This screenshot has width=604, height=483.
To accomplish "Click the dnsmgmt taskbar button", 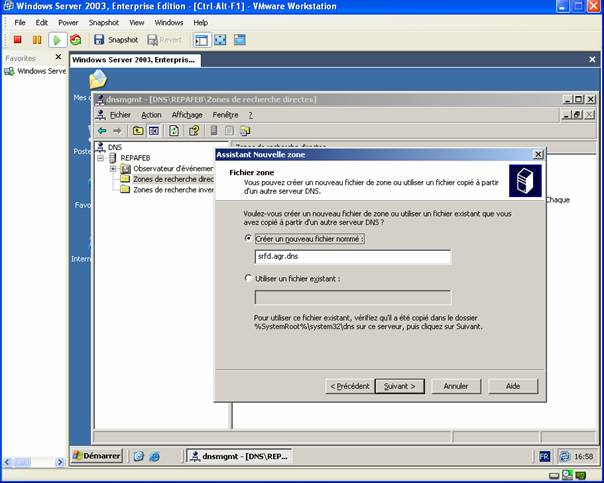I will tap(239, 456).
